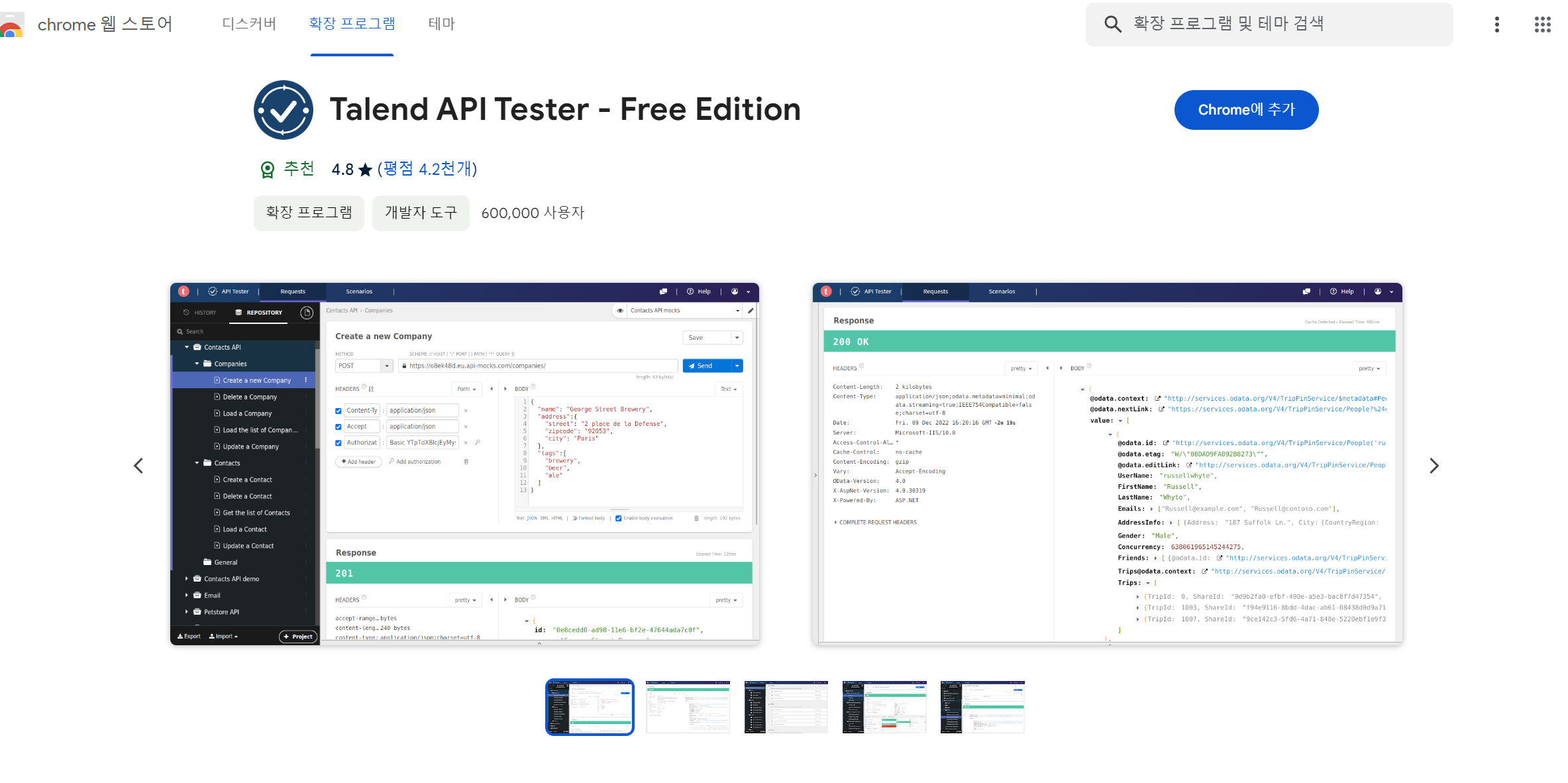1568x783 pixels.
Task: Click the Chrome에 추가 button
Action: click(1245, 110)
